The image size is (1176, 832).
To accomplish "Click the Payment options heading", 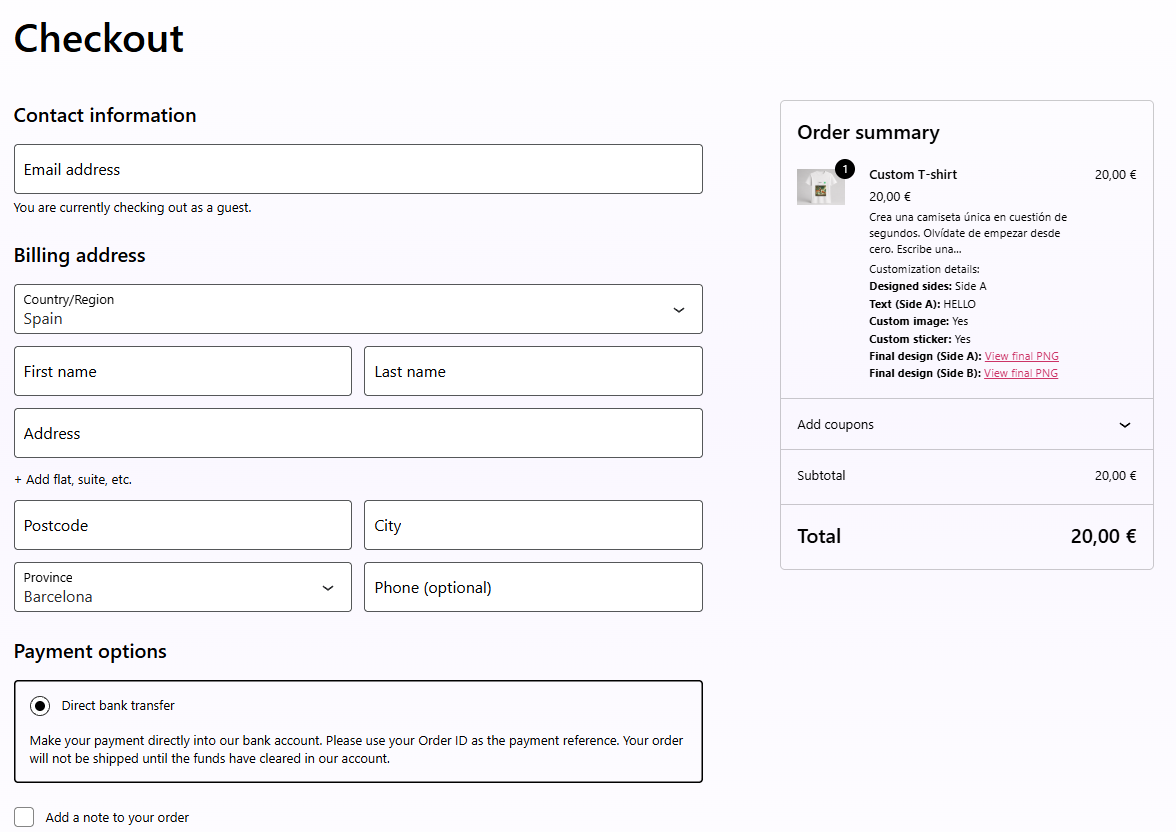I will click(90, 651).
